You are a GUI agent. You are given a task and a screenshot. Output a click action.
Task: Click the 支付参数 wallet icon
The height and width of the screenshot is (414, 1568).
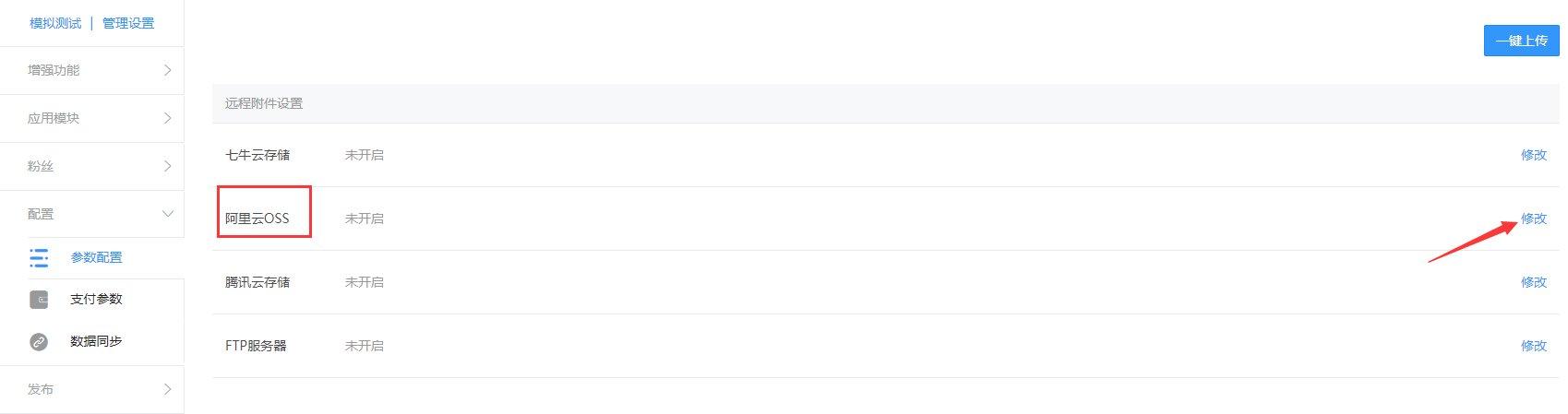39,300
